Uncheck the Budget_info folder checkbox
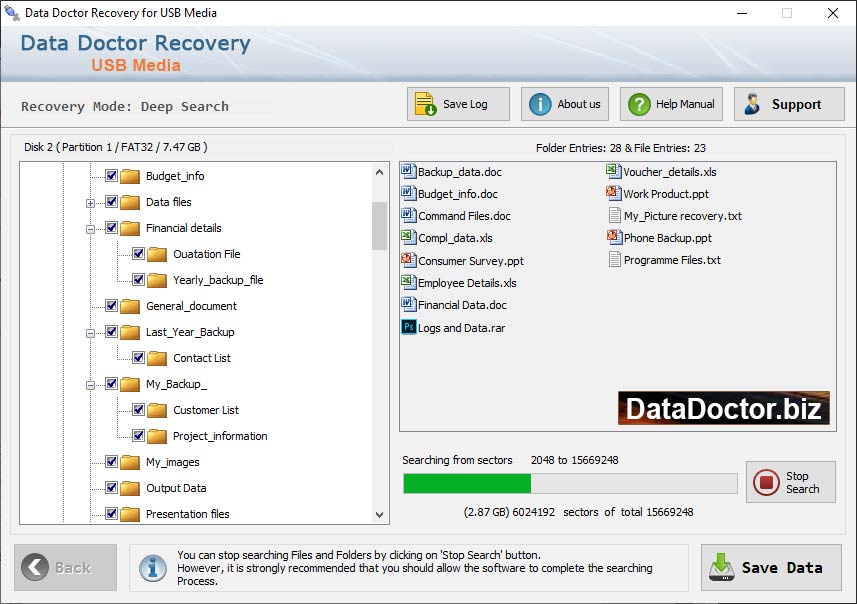857x604 pixels. click(x=112, y=176)
